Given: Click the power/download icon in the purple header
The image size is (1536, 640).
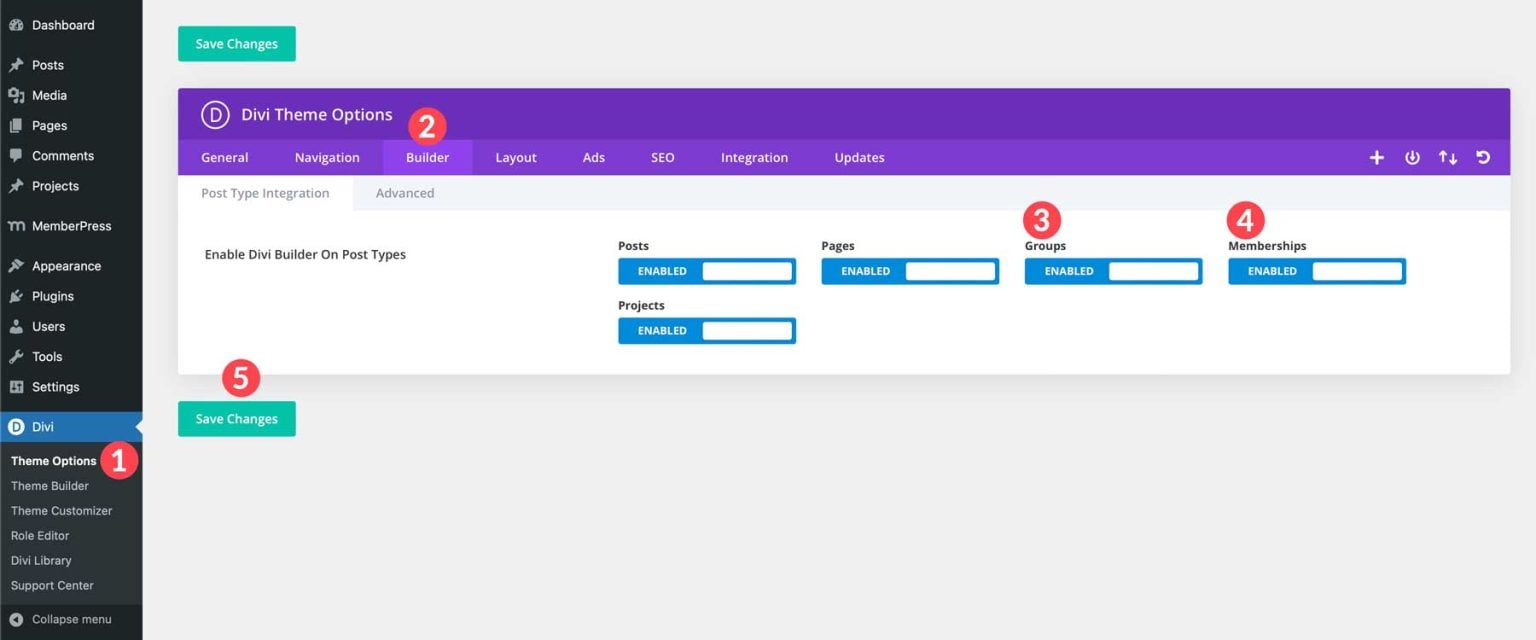Looking at the screenshot, I should coord(1412,157).
